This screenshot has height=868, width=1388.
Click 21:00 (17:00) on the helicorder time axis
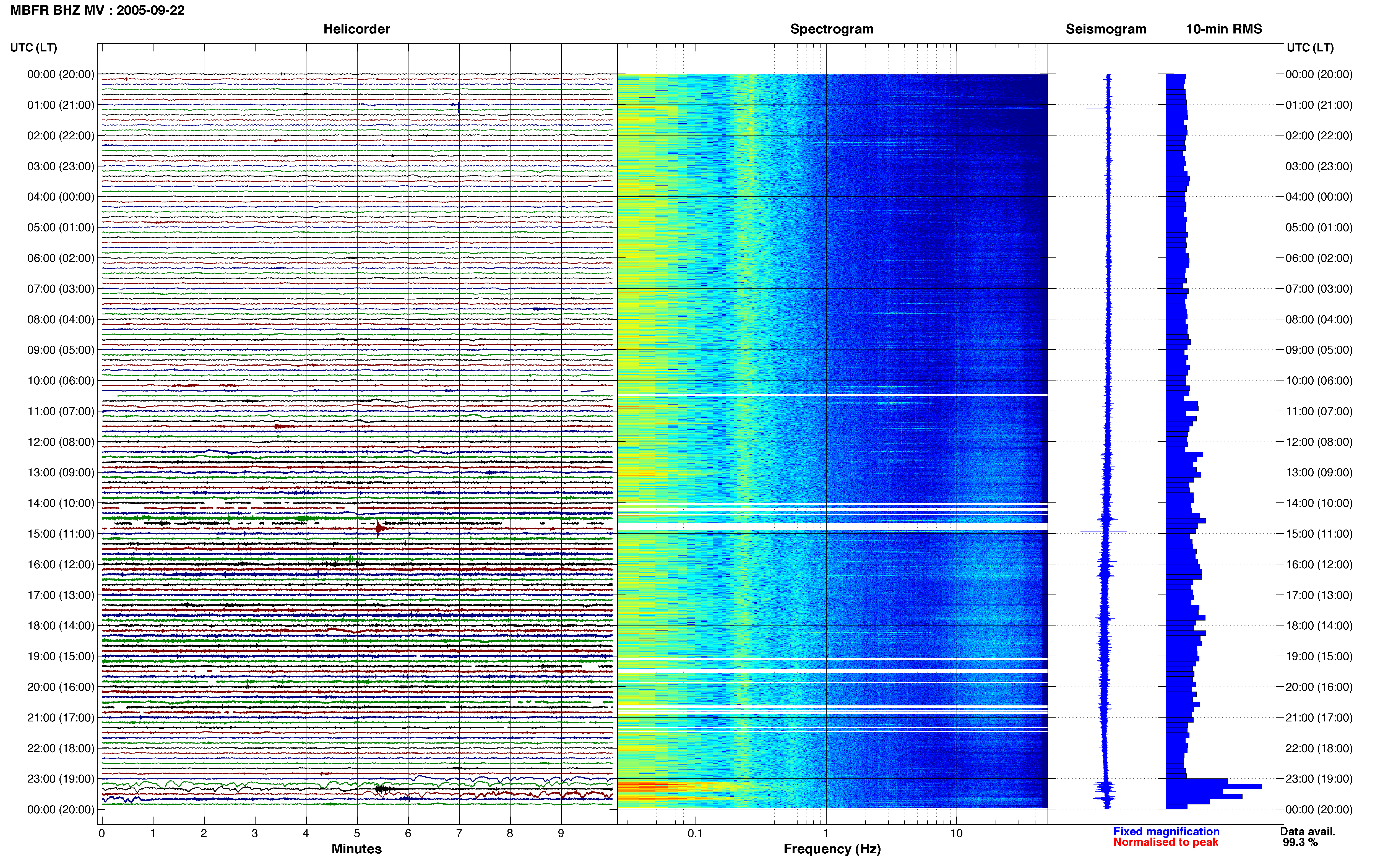61,718
